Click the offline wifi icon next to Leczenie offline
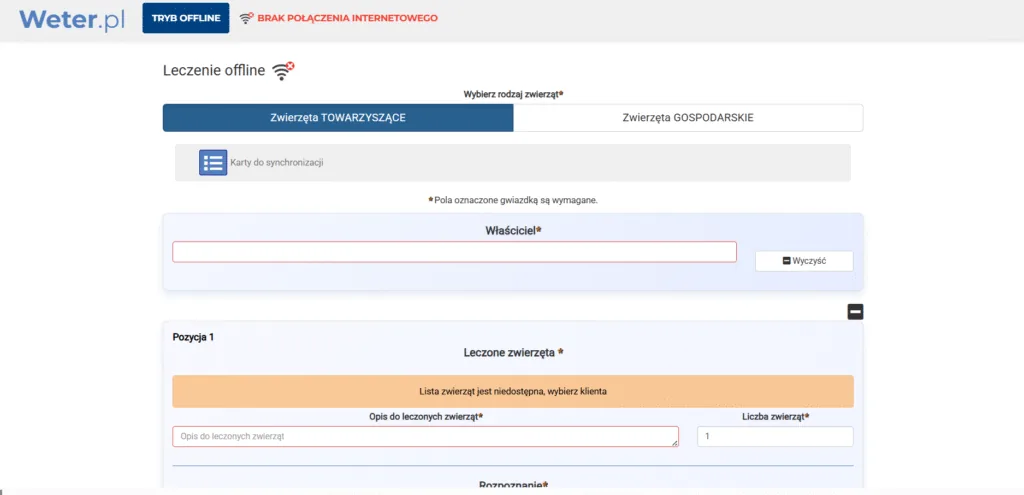This screenshot has width=1024, height=495. click(x=283, y=71)
